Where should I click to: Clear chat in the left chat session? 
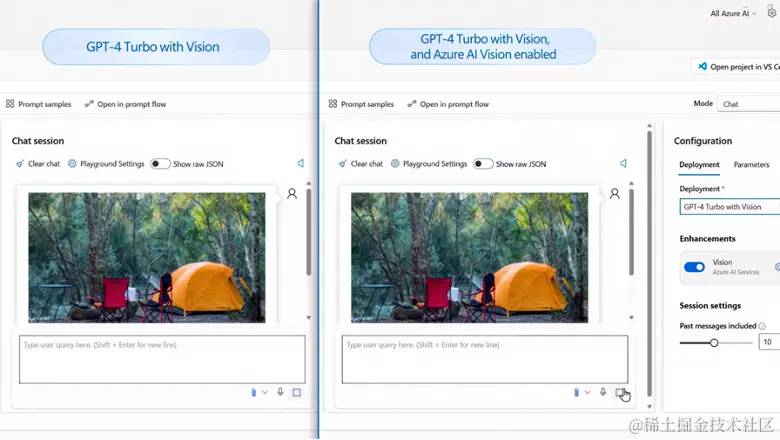tap(38, 164)
